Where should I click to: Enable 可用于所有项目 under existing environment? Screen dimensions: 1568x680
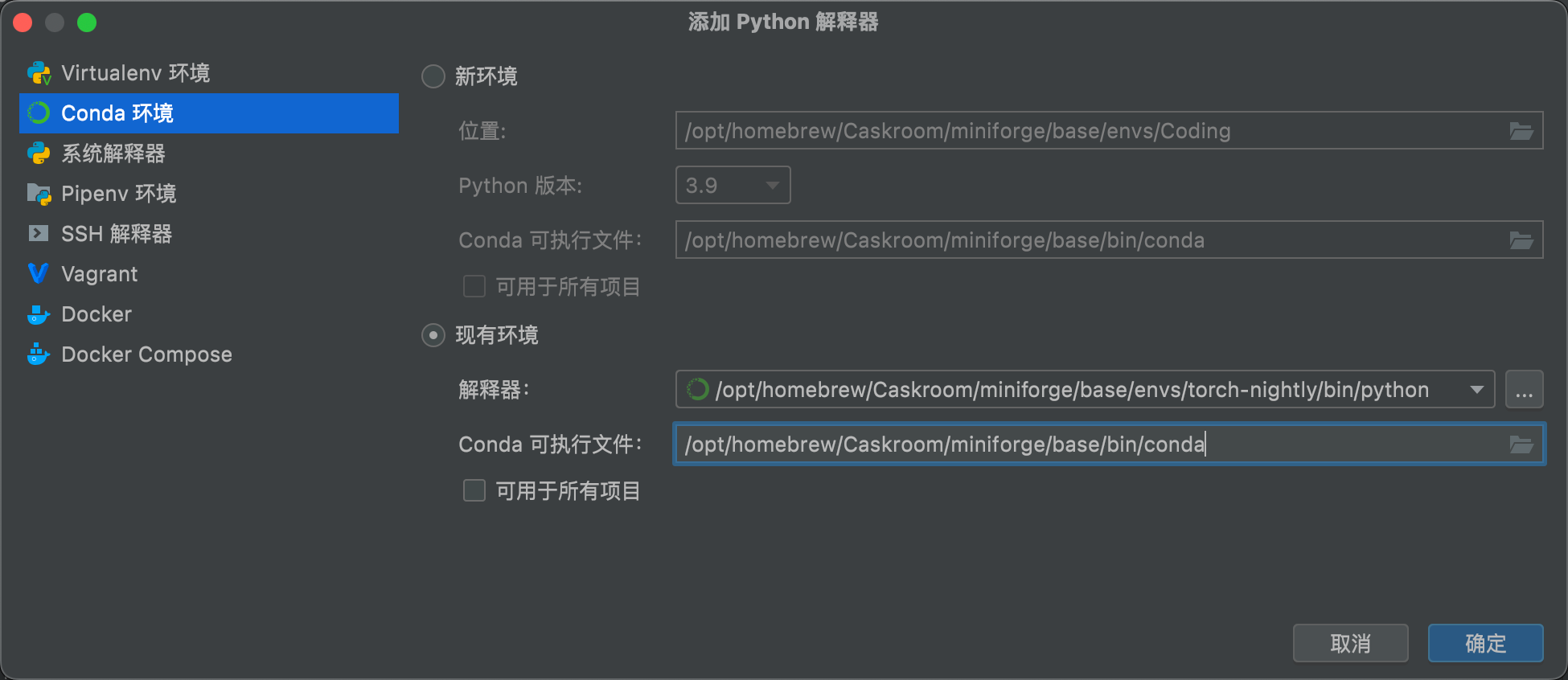(474, 490)
